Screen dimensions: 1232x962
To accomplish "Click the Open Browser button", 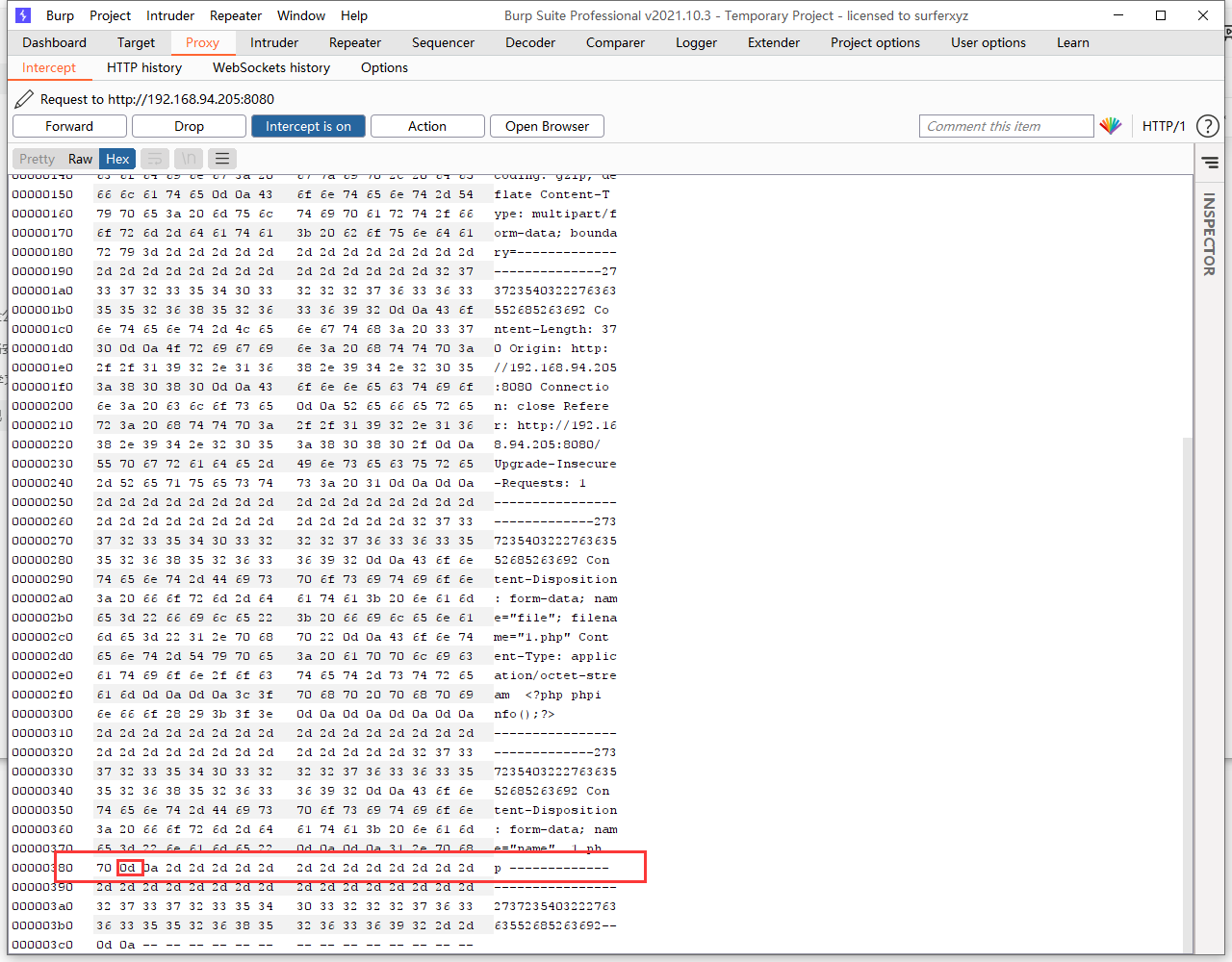I will point(547,126).
